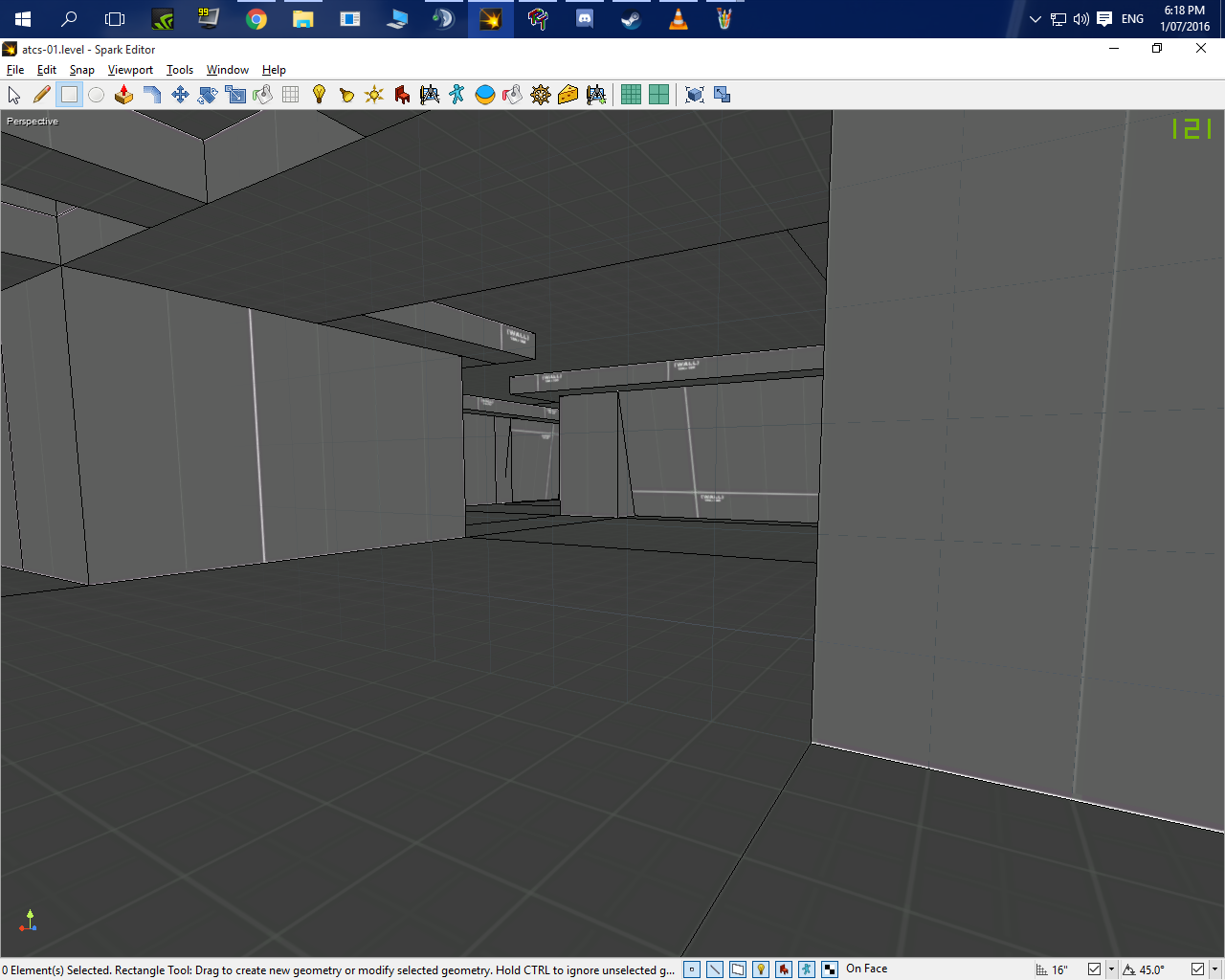The height and width of the screenshot is (980, 1225).
Task: Select the arrow Select tool
Action: pyautogui.click(x=14, y=95)
